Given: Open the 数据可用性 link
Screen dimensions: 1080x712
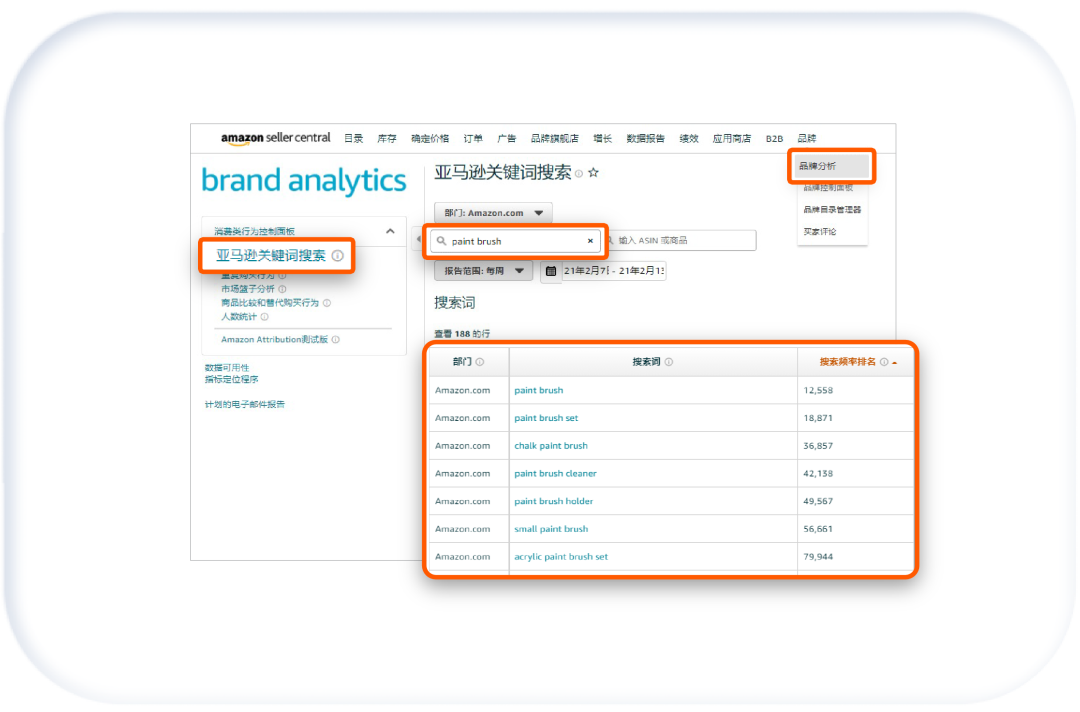Looking at the screenshot, I should (227, 368).
